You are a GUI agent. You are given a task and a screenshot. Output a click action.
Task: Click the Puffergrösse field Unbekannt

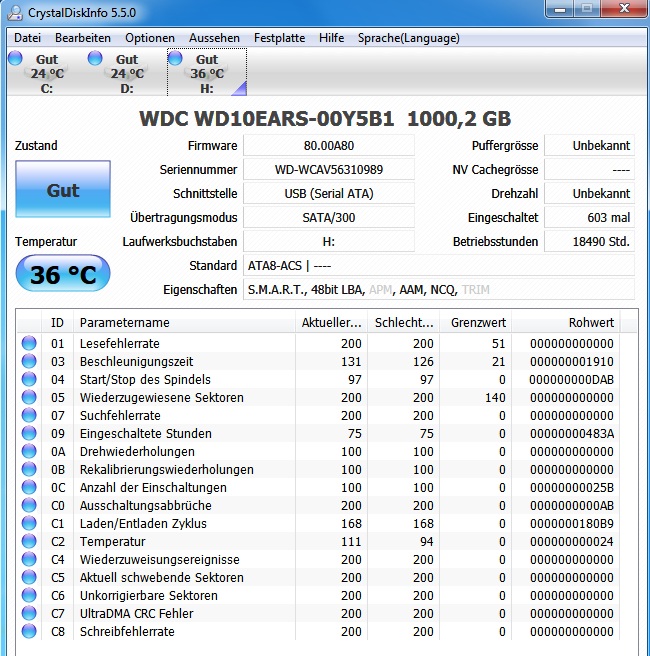point(589,146)
